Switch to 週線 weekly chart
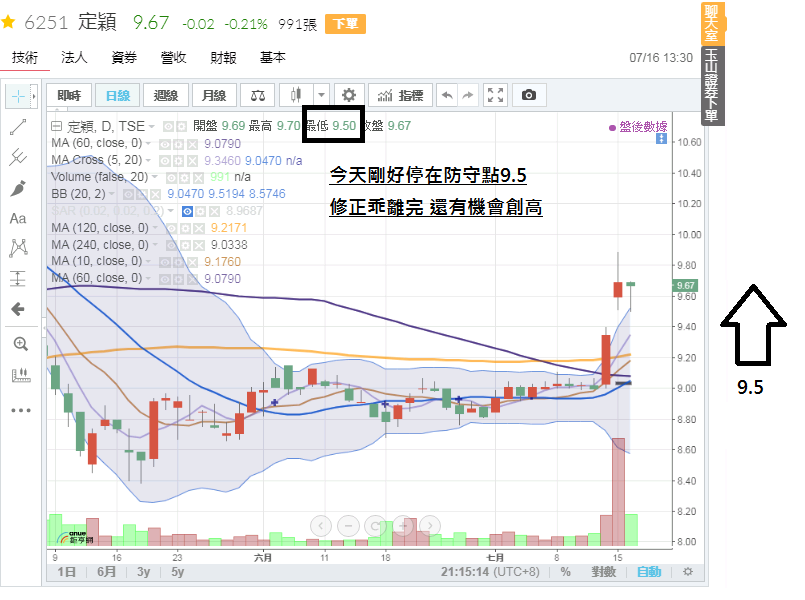 pos(165,95)
